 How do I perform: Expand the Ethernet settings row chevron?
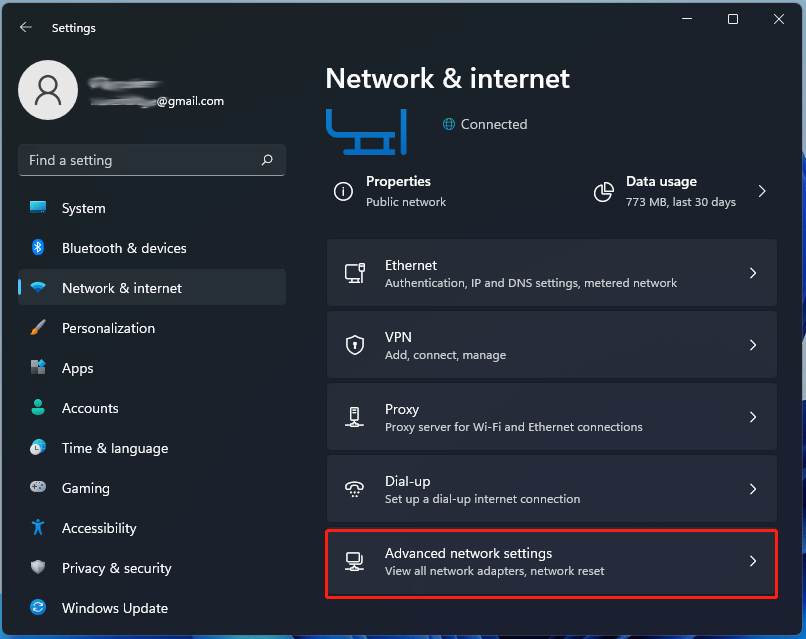tap(753, 272)
